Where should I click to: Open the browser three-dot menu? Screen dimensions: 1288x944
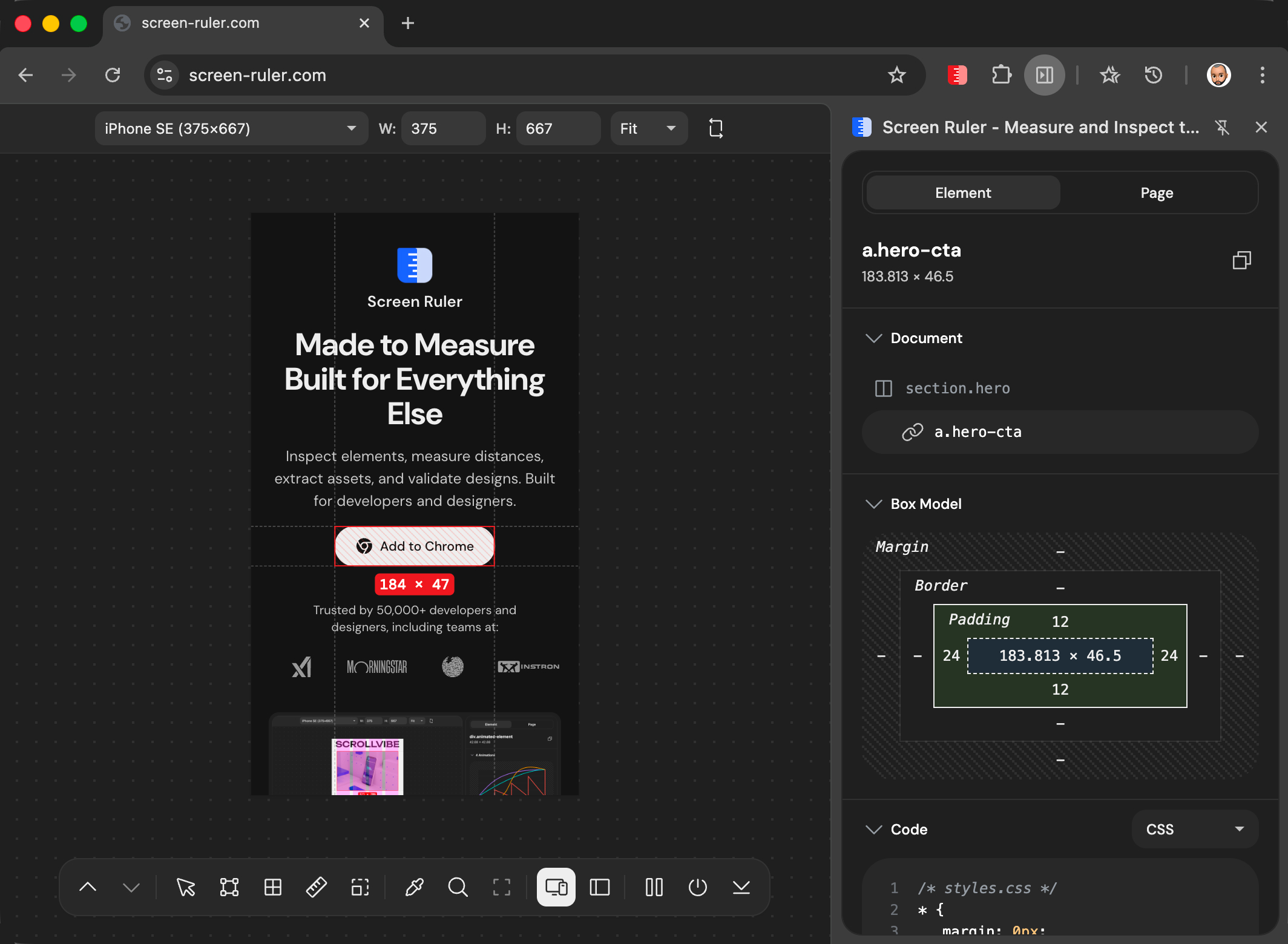click(x=1262, y=75)
